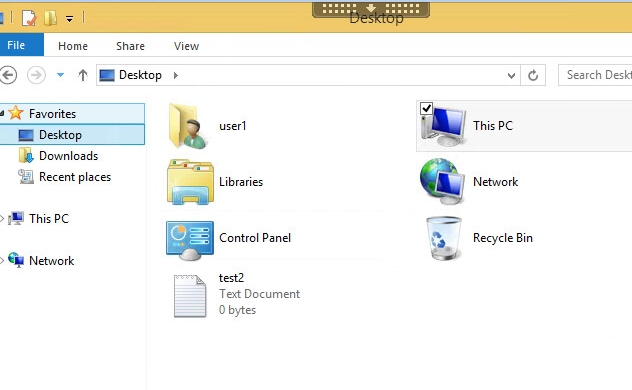Viewport: 632px width, 390px height.
Task: Open the File menu tab
Action: click(22, 45)
